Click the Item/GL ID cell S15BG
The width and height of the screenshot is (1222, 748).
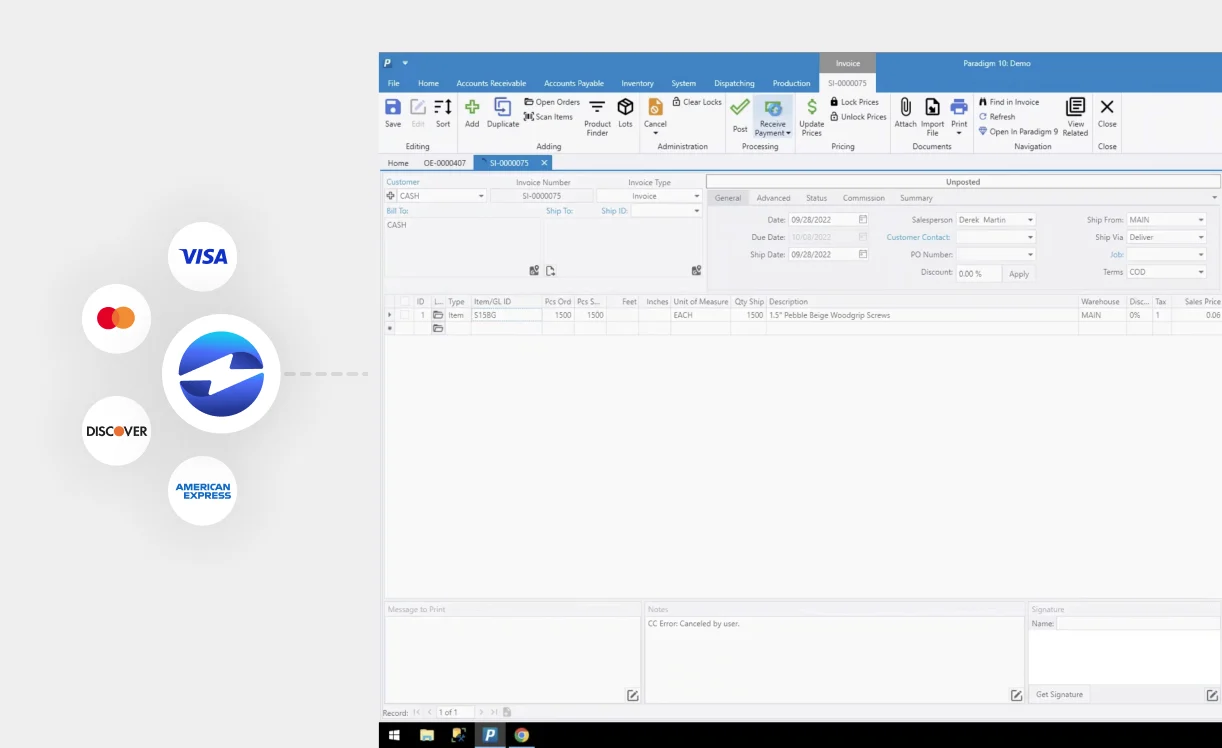(506, 315)
